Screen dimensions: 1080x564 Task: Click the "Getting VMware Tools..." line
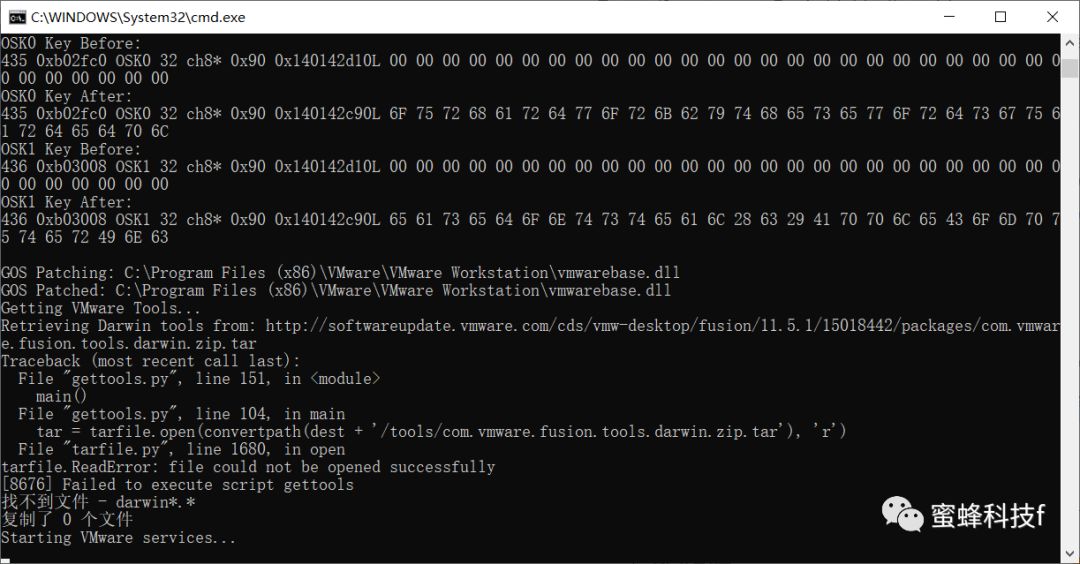101,308
